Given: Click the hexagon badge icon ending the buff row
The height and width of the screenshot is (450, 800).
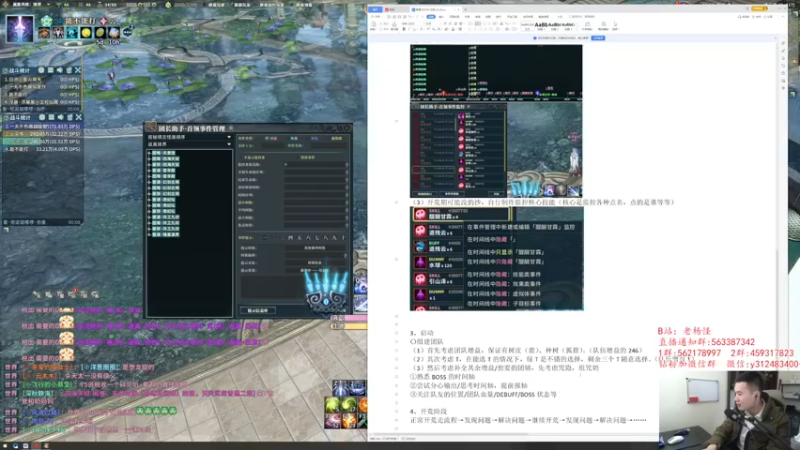Looking at the screenshot, I should 128,32.
